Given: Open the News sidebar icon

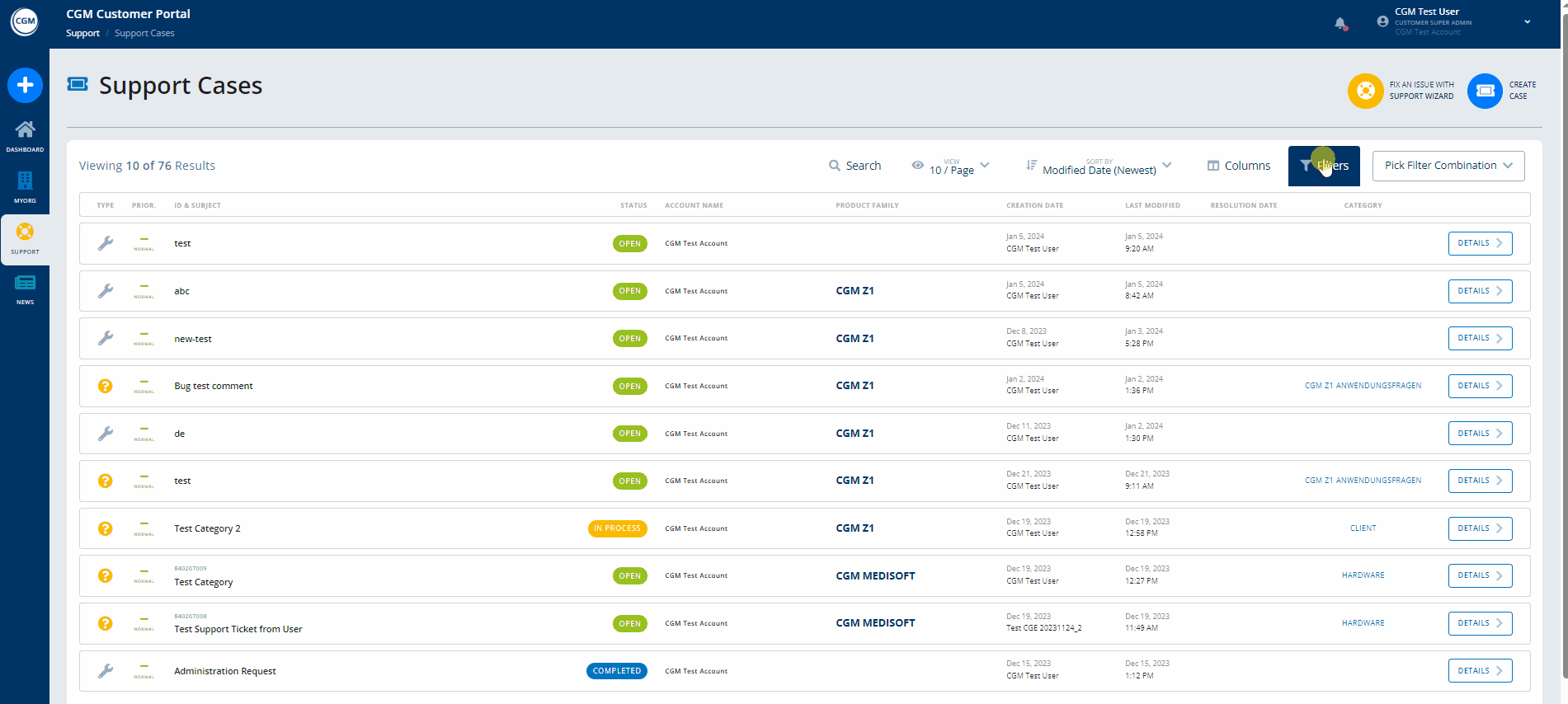Looking at the screenshot, I should point(25,283).
